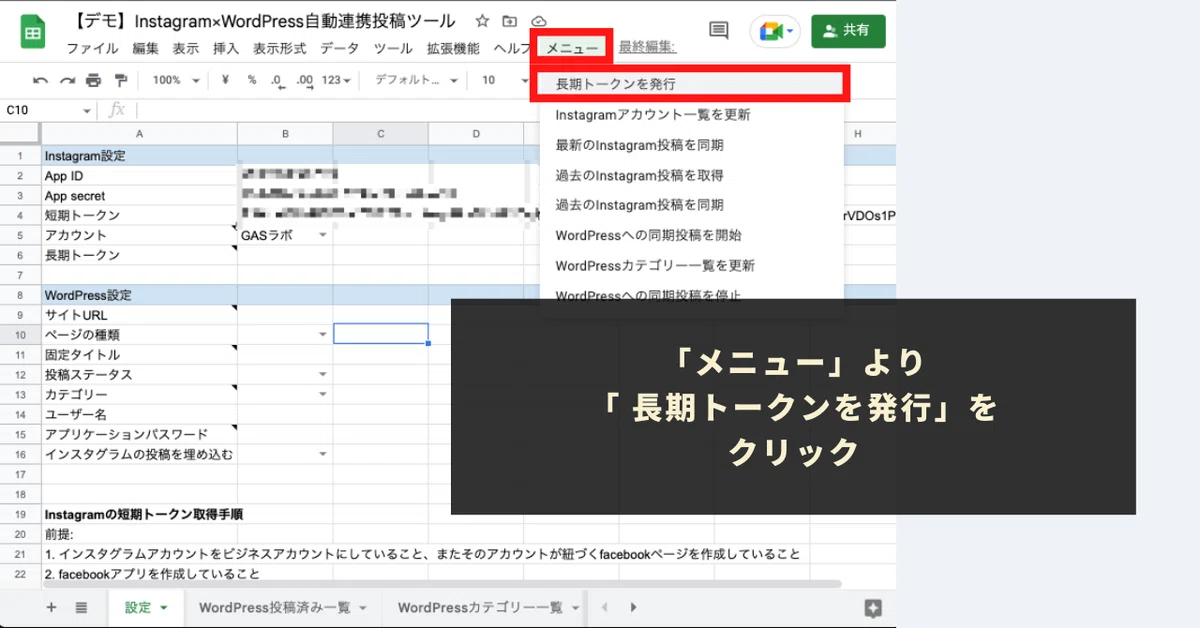Check the cloud save status icon
The width and height of the screenshot is (1200, 628).
pos(538,21)
